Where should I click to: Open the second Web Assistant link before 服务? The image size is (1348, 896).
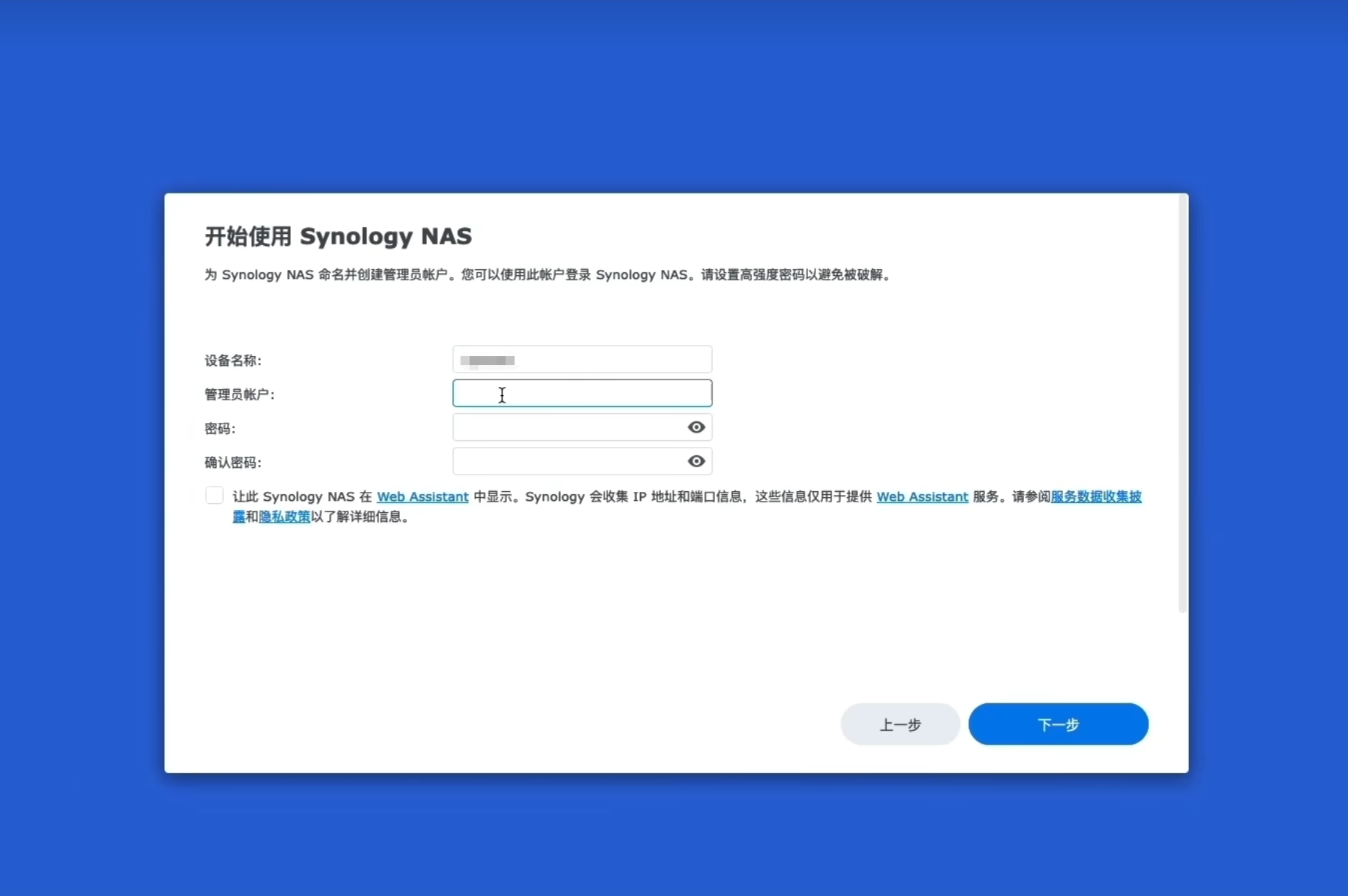[922, 496]
